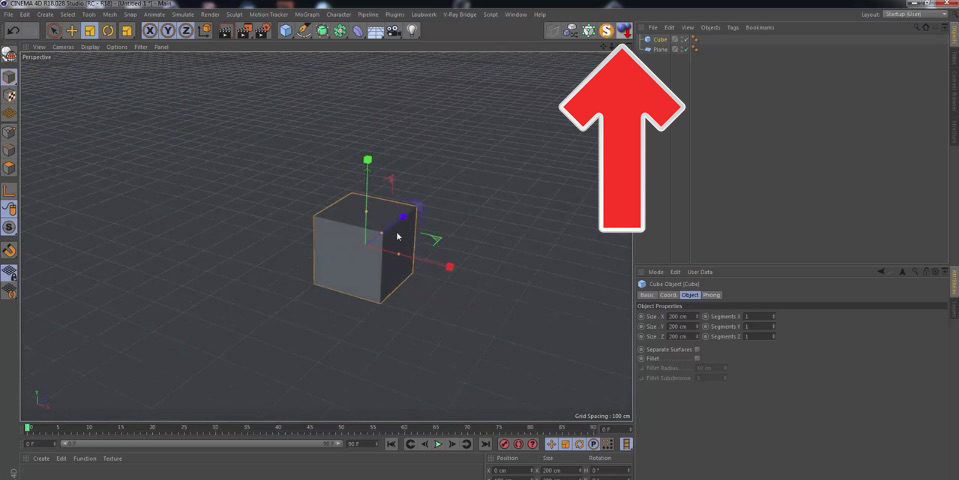Click the Camera icon
This screenshot has height=480, width=959.
click(394, 31)
